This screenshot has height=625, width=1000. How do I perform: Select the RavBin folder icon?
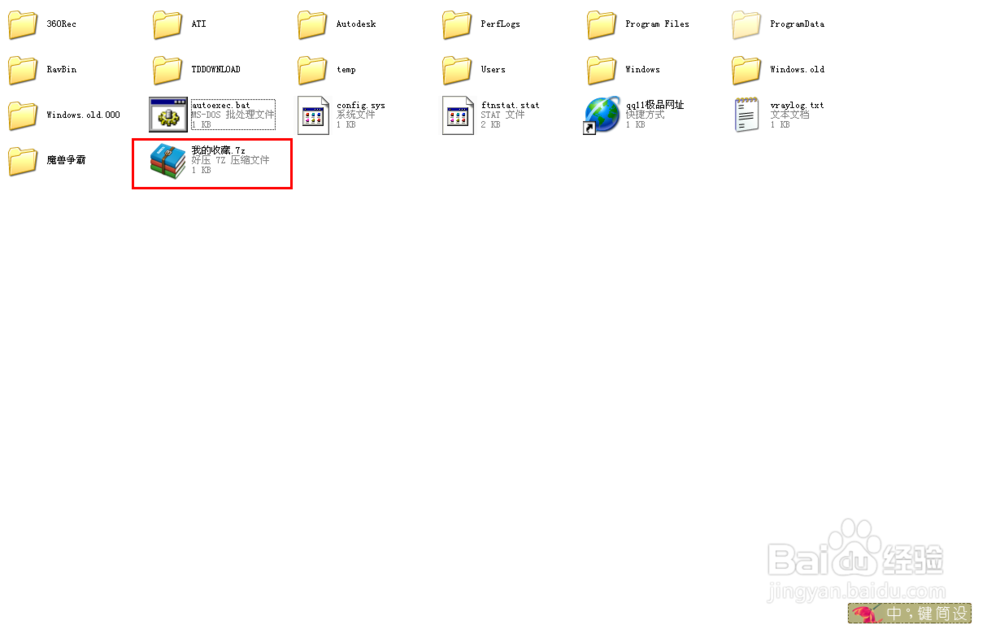pos(23,70)
